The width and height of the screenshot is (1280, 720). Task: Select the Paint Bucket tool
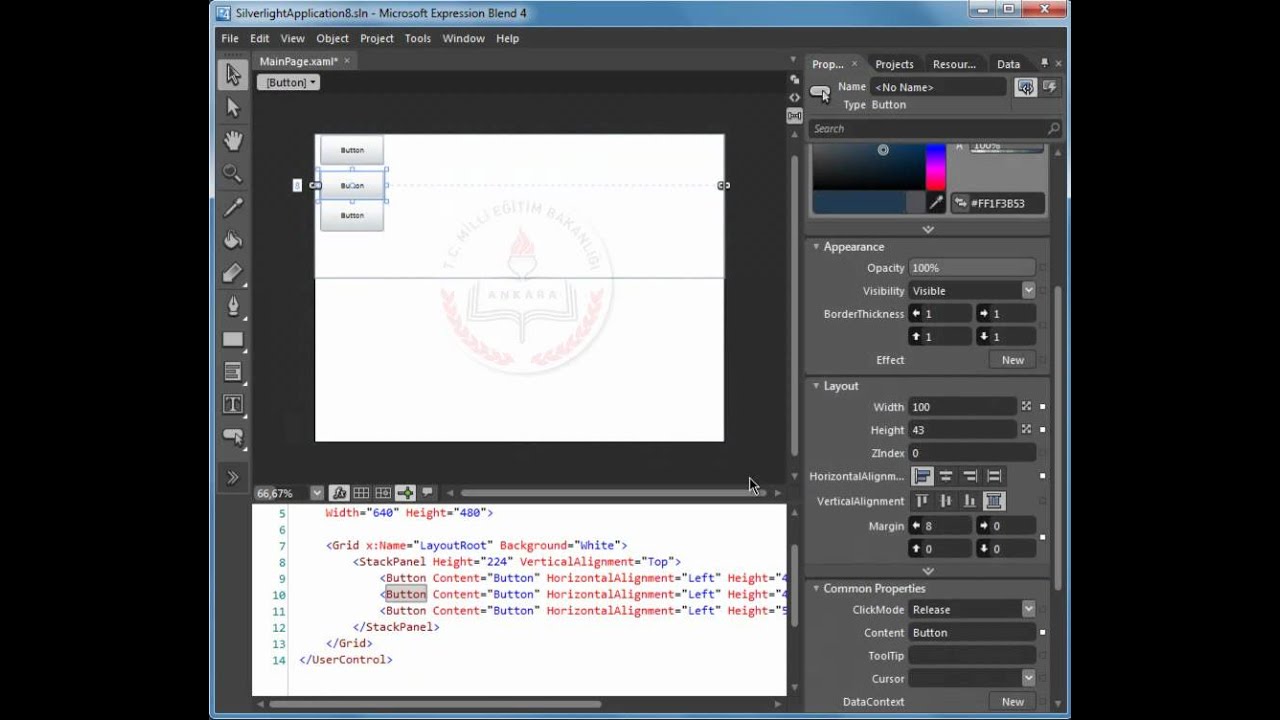(233, 240)
